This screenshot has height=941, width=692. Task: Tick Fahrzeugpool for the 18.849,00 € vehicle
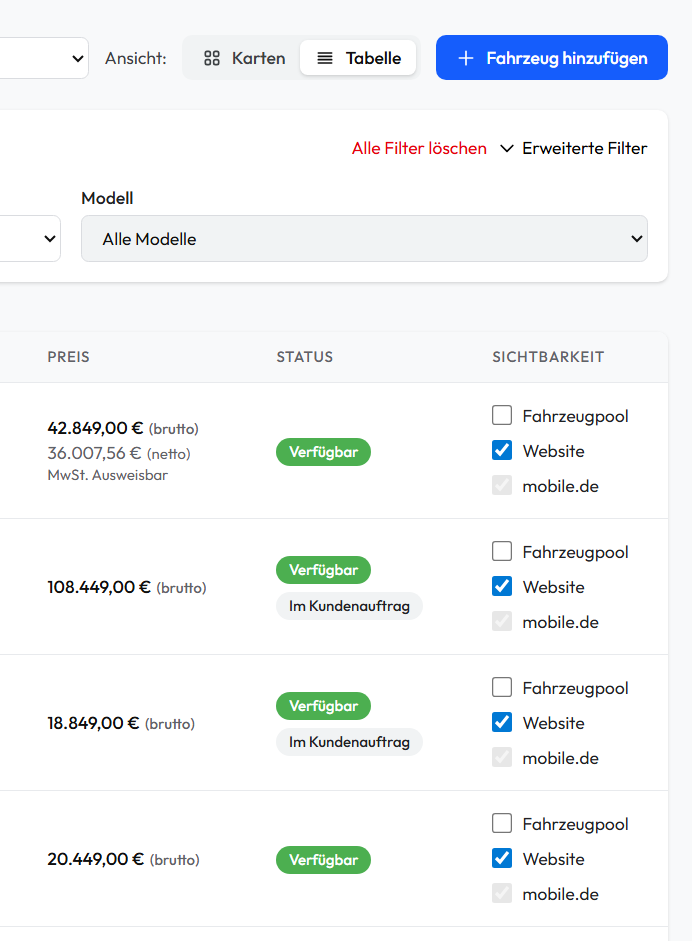click(x=502, y=687)
